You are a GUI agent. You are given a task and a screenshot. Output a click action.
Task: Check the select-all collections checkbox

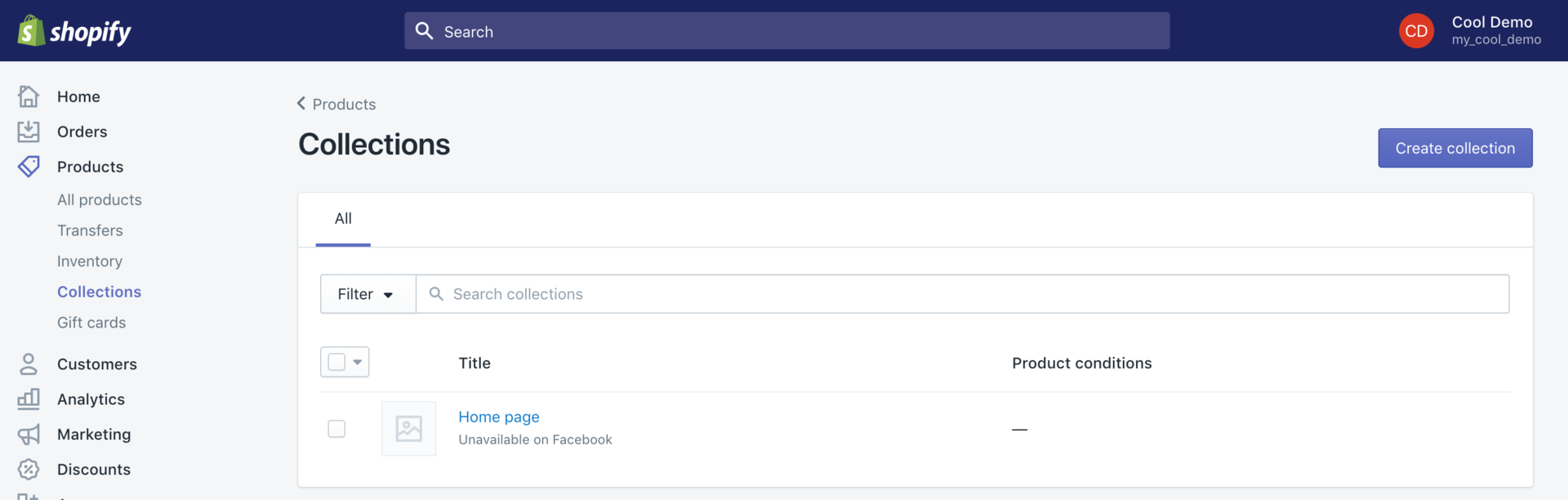click(x=336, y=362)
